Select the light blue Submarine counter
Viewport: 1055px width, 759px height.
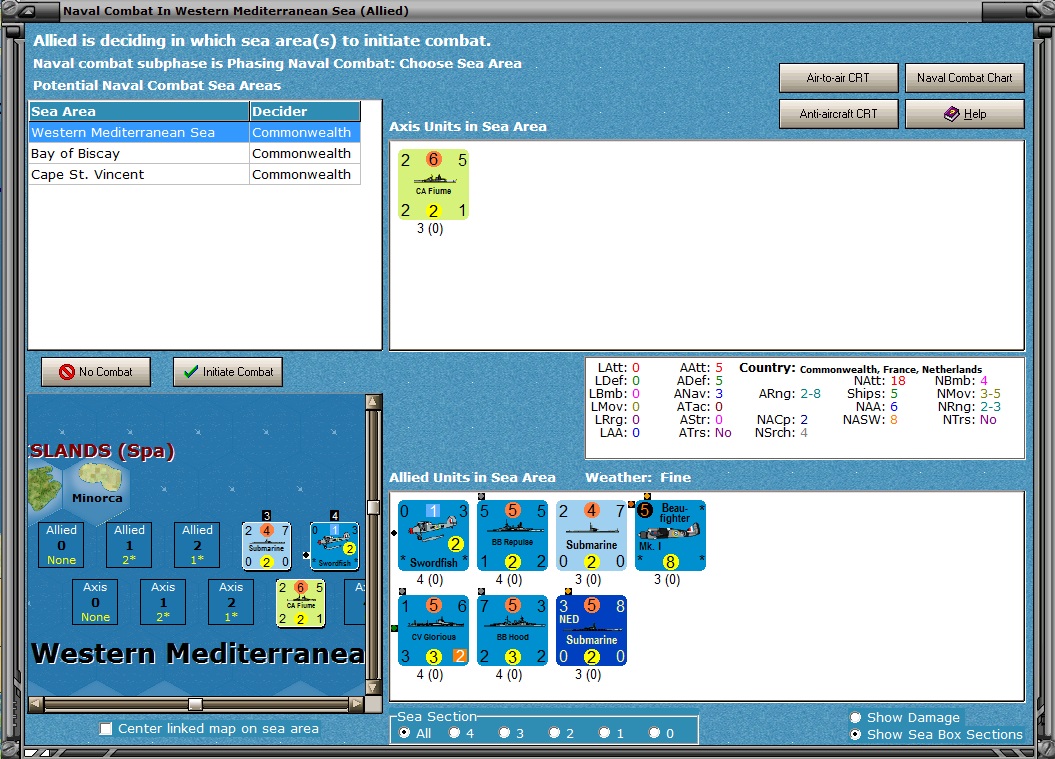pos(591,536)
